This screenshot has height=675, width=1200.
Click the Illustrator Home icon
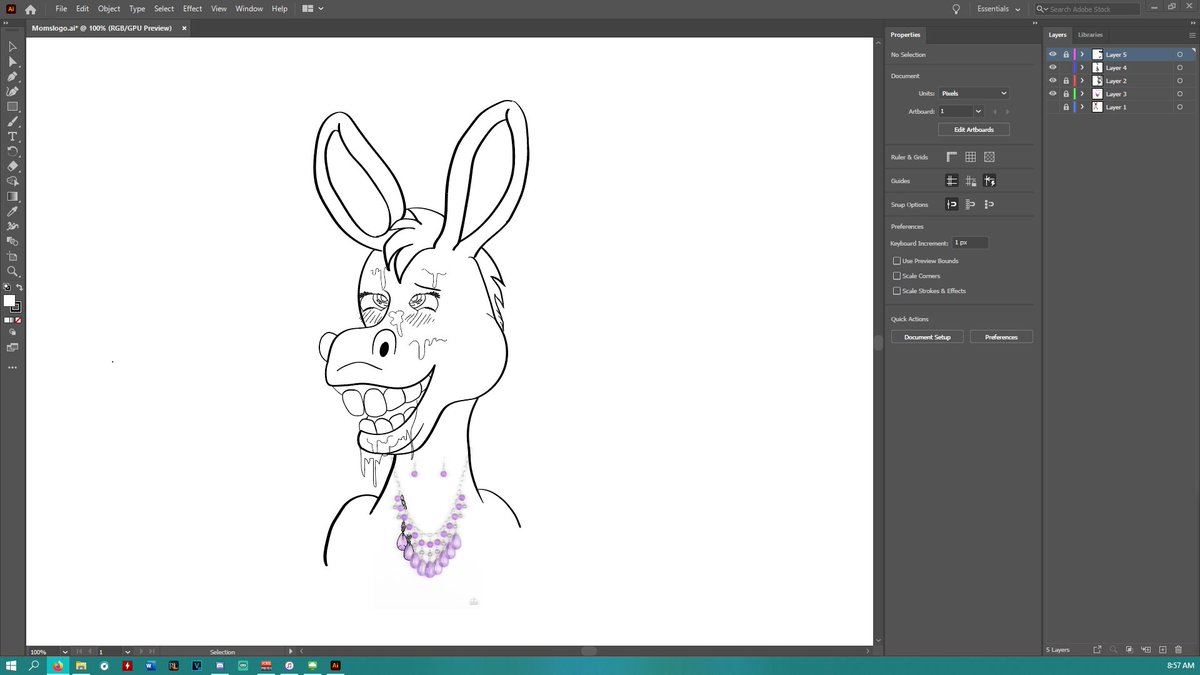31,9
